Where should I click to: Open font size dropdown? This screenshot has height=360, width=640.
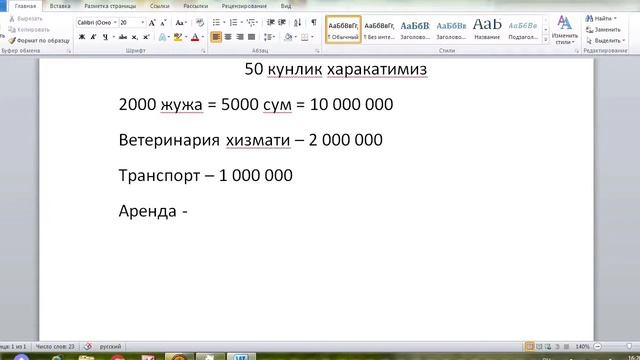[142, 22]
